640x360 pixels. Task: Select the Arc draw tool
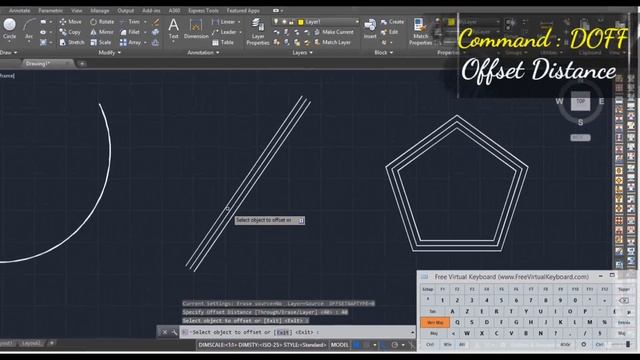pos(29,29)
